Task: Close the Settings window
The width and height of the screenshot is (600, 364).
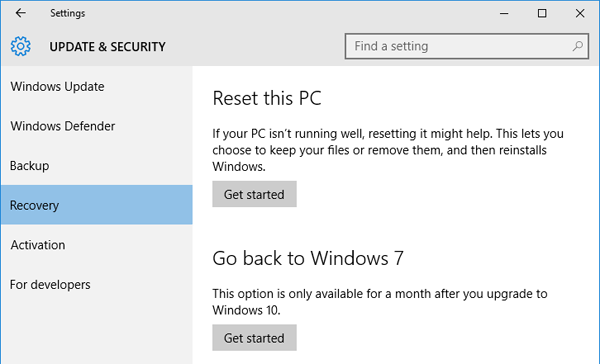Action: pos(580,13)
